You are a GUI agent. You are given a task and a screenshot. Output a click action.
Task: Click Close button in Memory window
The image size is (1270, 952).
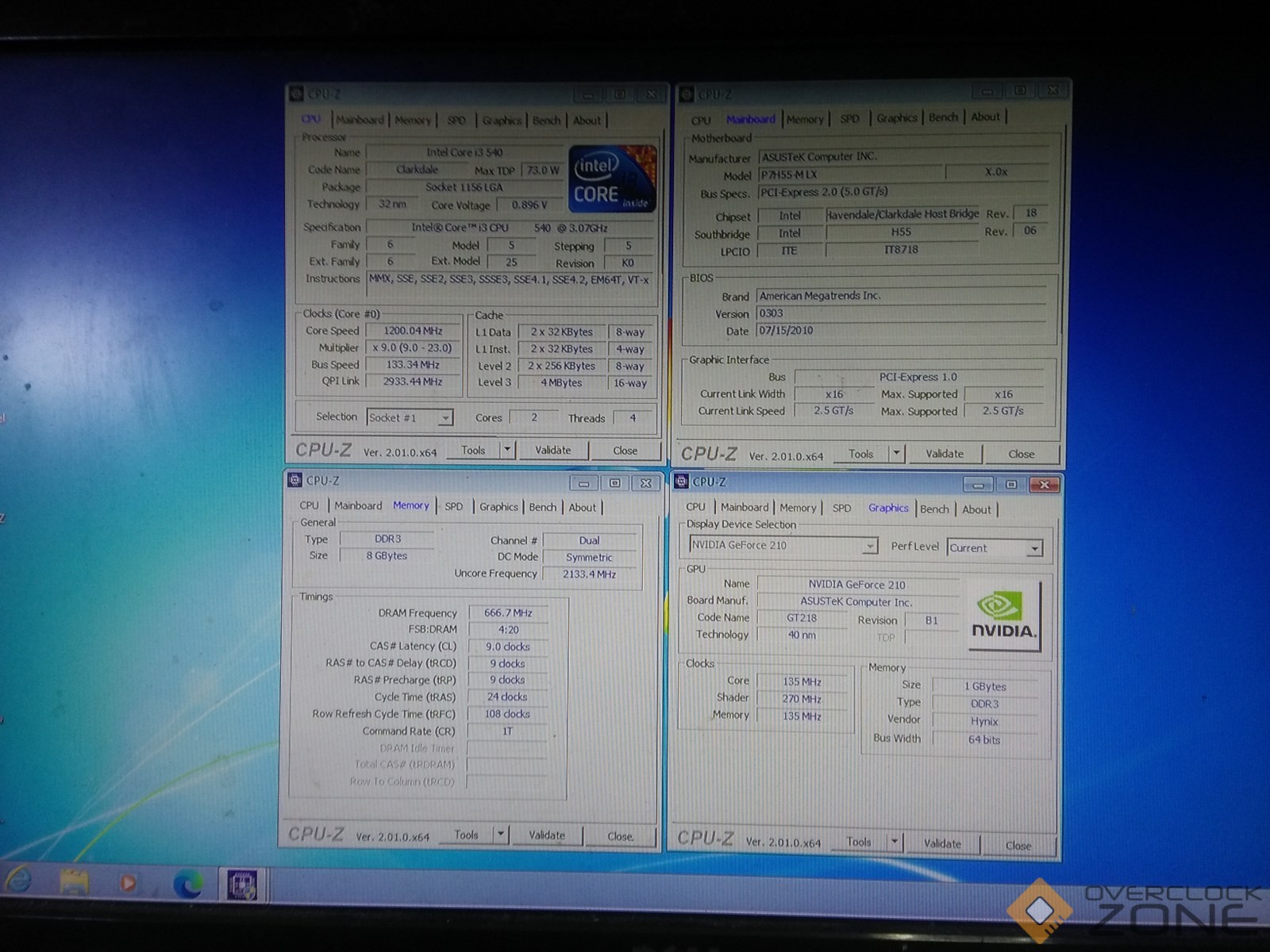pos(620,836)
